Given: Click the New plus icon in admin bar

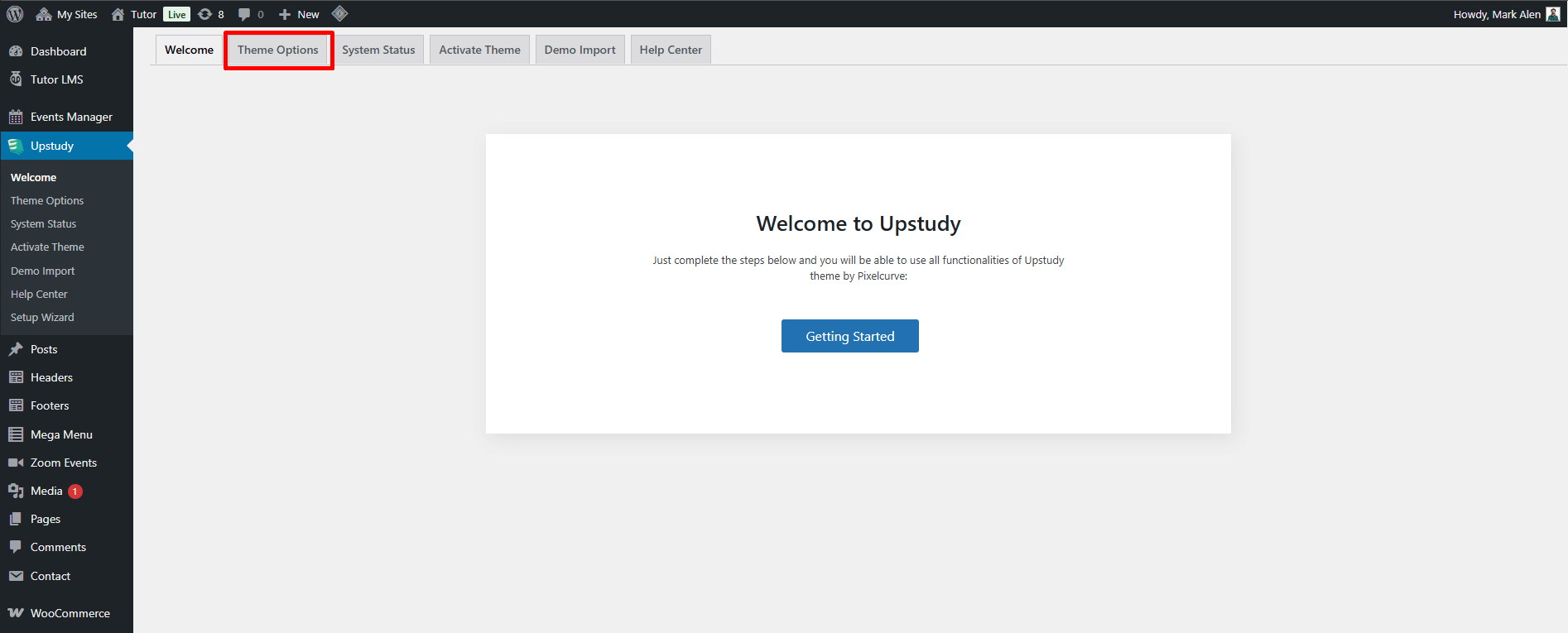Looking at the screenshot, I should click(x=284, y=14).
